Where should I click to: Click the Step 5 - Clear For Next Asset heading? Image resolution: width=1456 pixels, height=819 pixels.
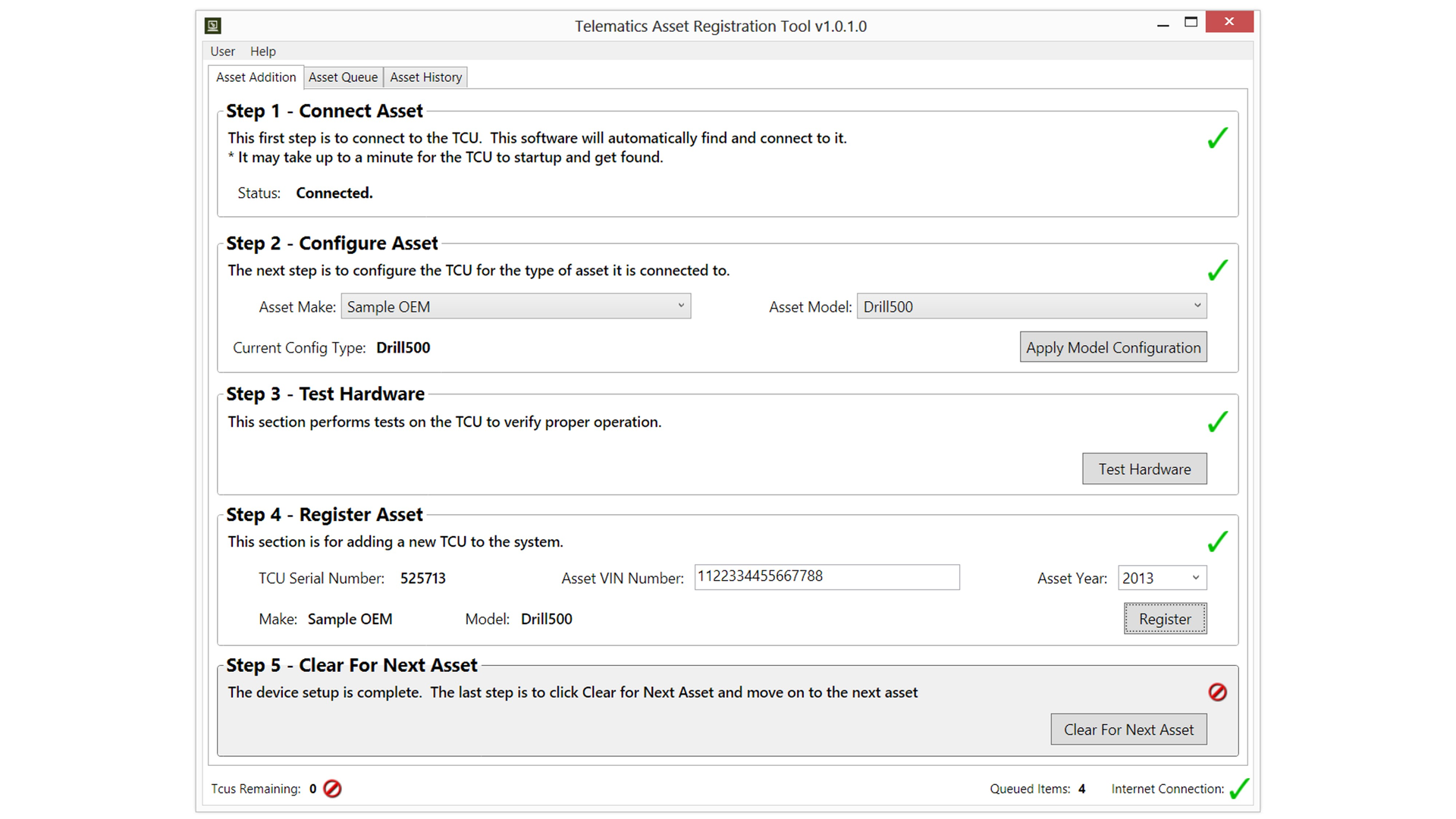pos(352,665)
